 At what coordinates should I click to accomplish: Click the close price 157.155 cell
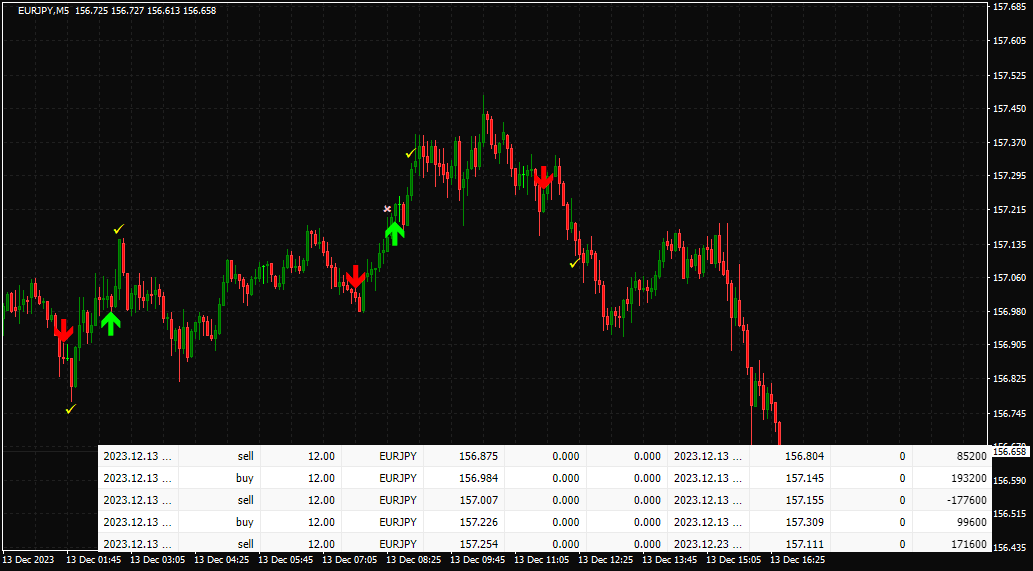789,500
